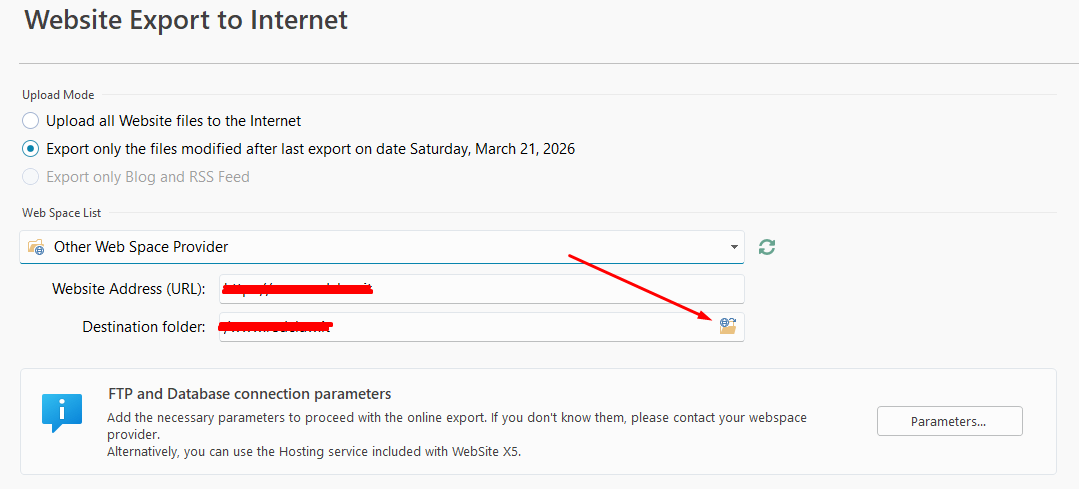The image size is (1079, 489).
Task: Click the 'Add the necessary parameters' description text
Action: (x=457, y=417)
